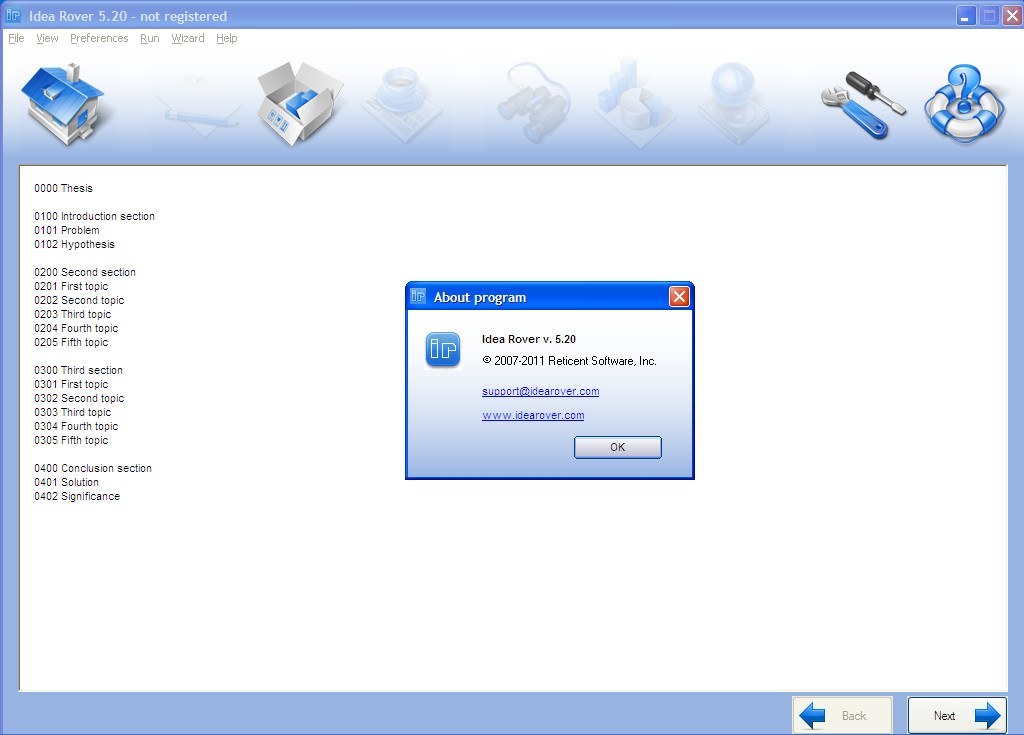Select the '0101 Problem' line
The height and width of the screenshot is (735, 1024).
click(x=67, y=230)
